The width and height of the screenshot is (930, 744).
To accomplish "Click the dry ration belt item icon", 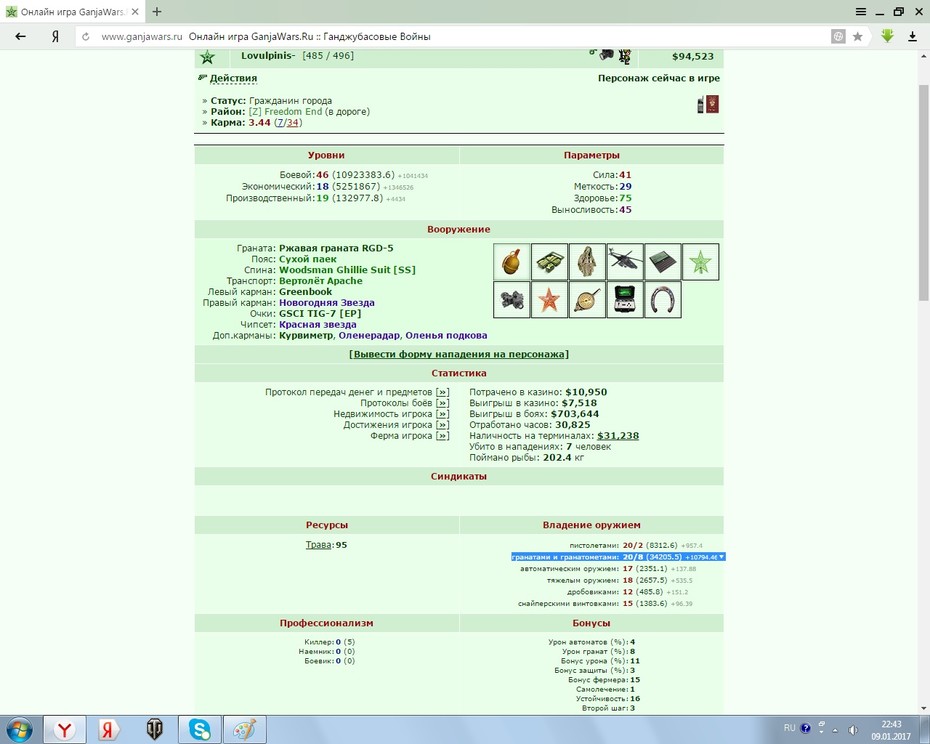I will click(549, 262).
